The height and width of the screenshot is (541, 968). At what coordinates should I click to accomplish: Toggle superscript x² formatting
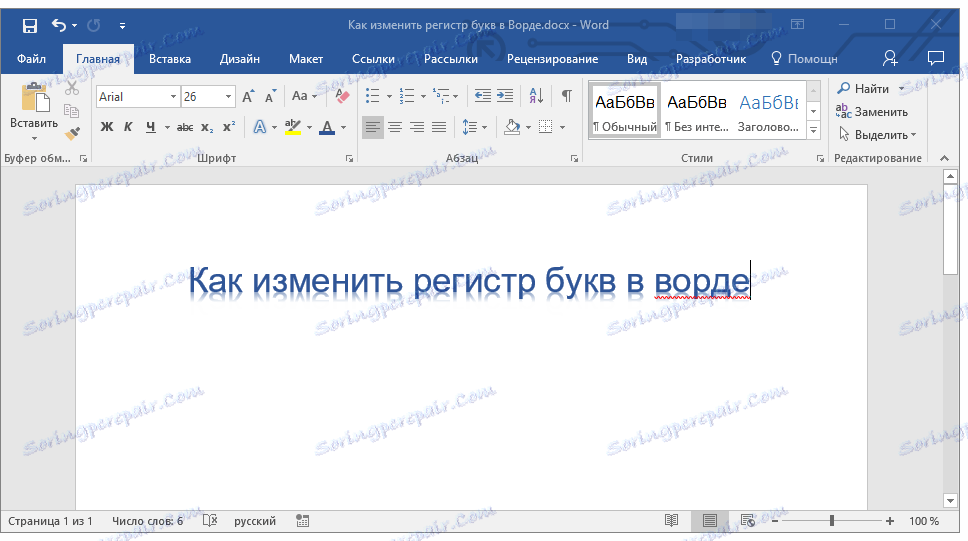click(229, 127)
